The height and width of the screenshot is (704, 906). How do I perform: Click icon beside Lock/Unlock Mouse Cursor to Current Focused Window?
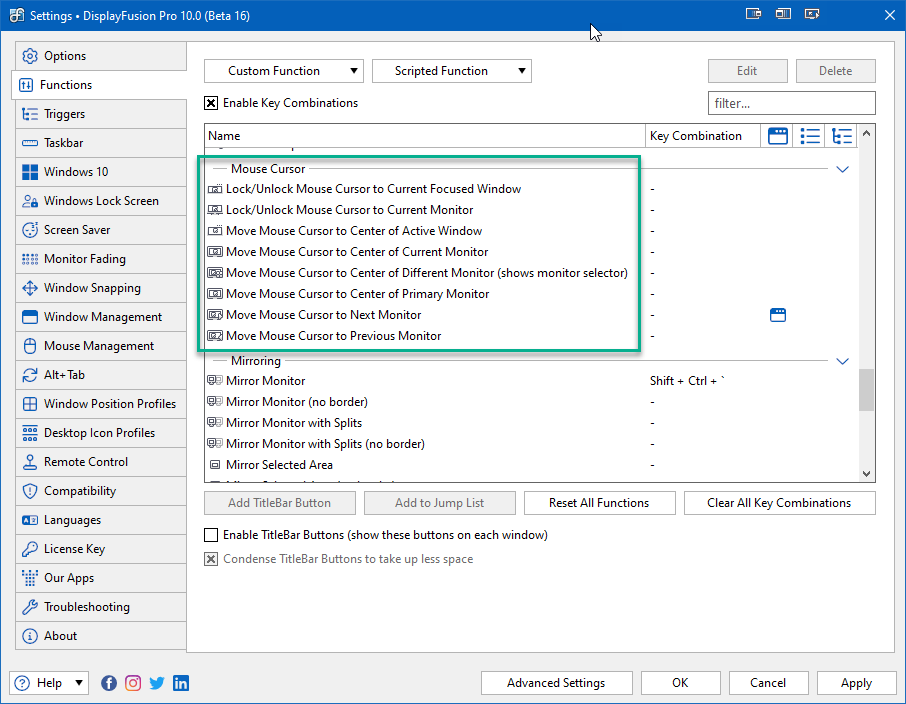(x=215, y=189)
